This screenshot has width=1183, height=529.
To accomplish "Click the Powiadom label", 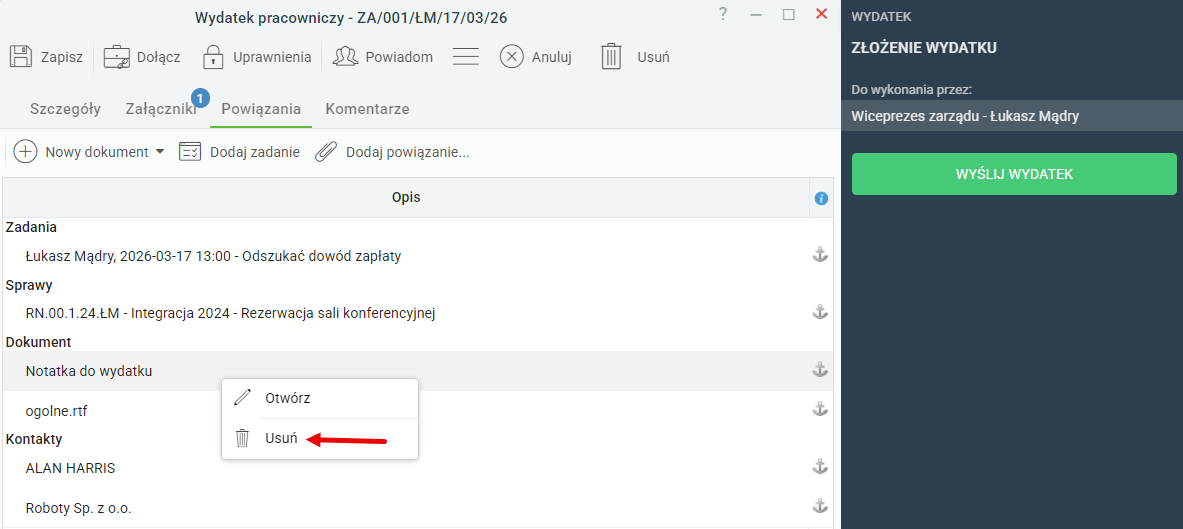I will (x=399, y=57).
